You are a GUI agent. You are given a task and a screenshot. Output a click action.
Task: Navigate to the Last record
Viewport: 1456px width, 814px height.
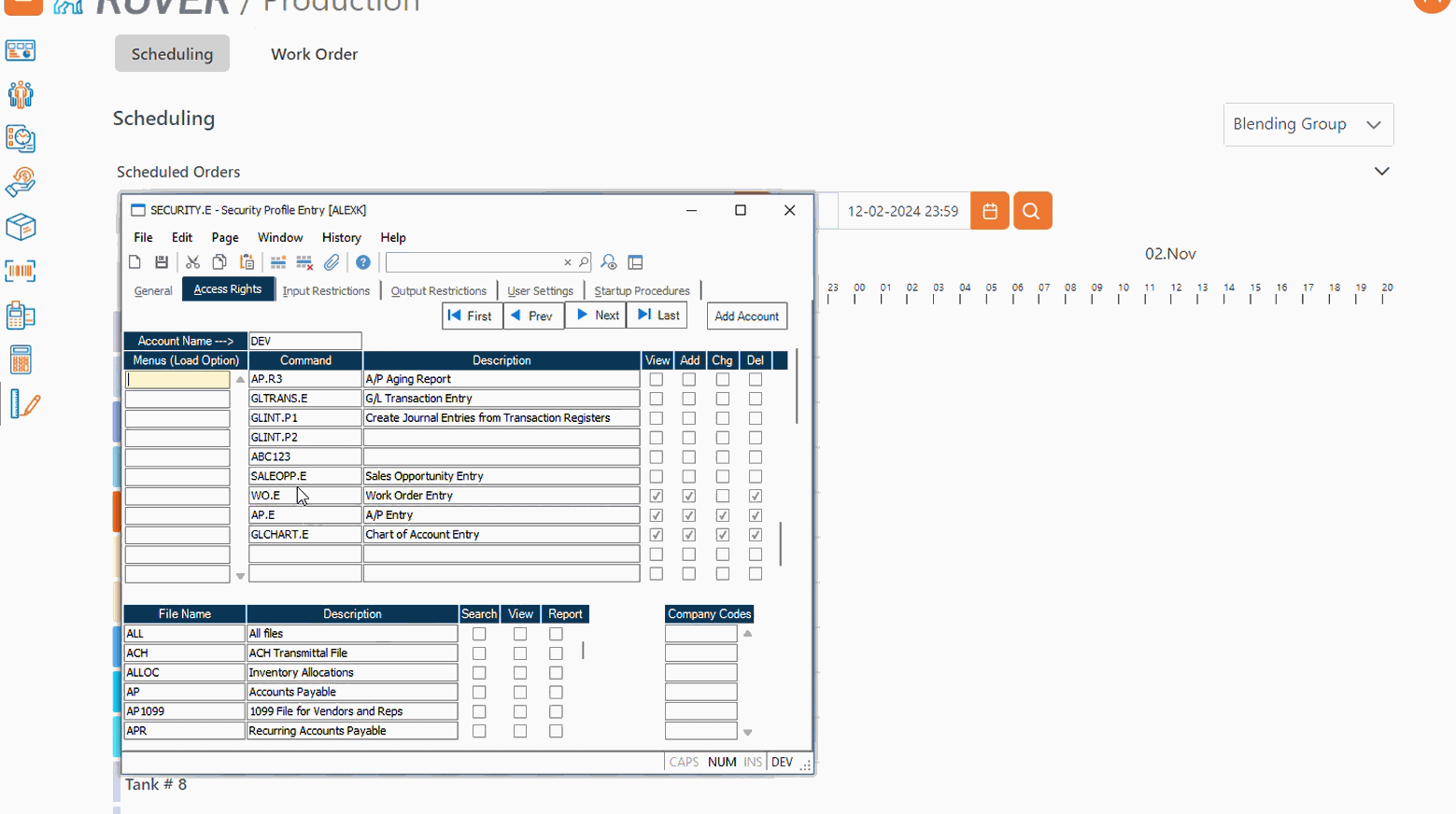point(657,316)
